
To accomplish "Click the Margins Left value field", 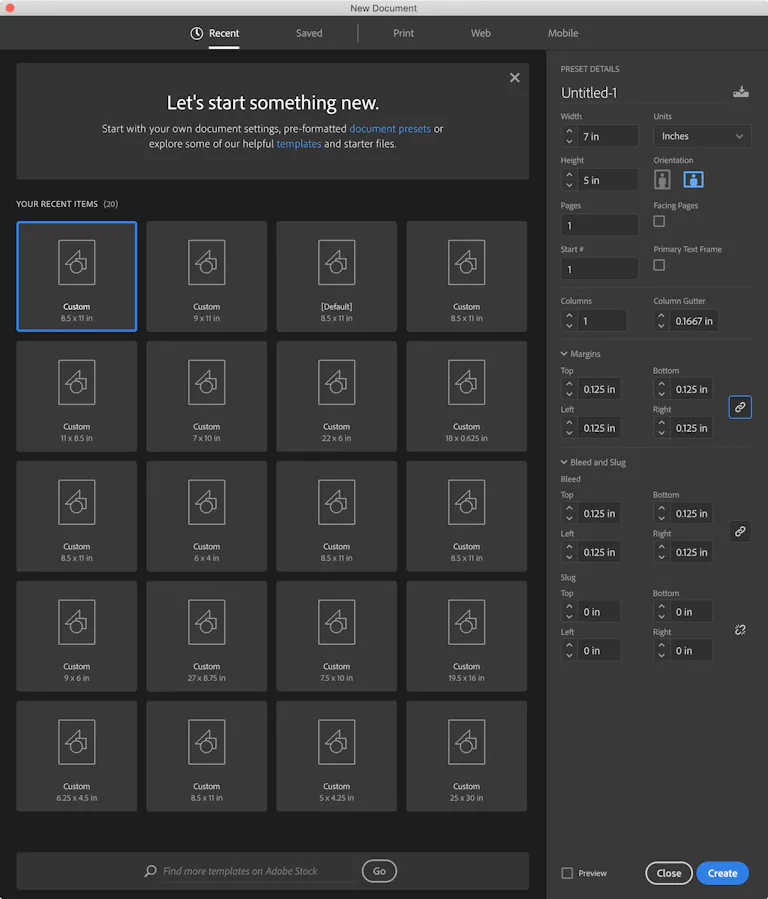I will [598, 428].
